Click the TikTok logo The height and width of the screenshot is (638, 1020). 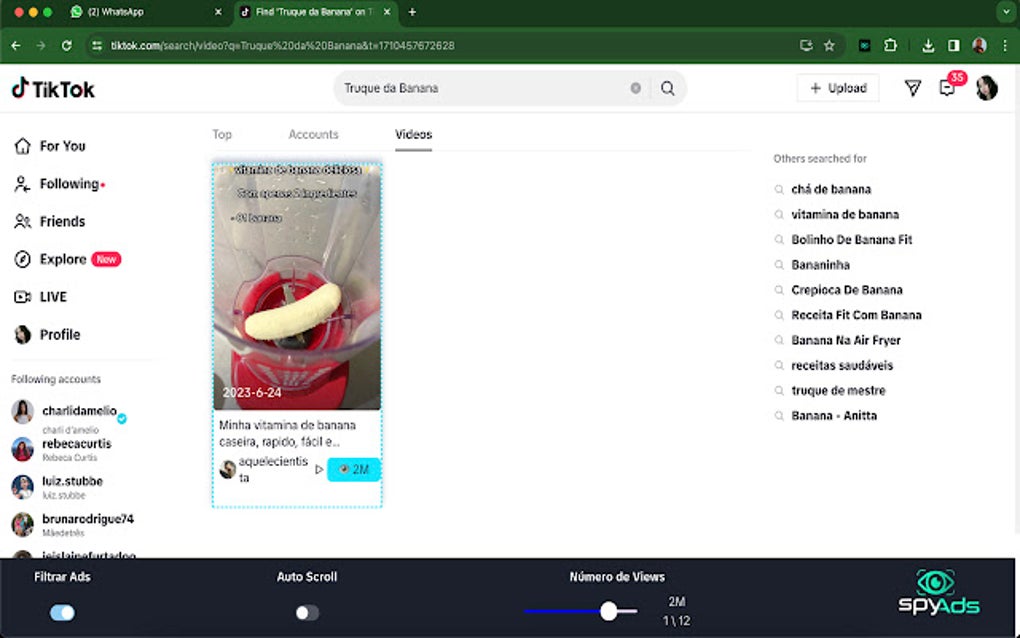(53, 88)
